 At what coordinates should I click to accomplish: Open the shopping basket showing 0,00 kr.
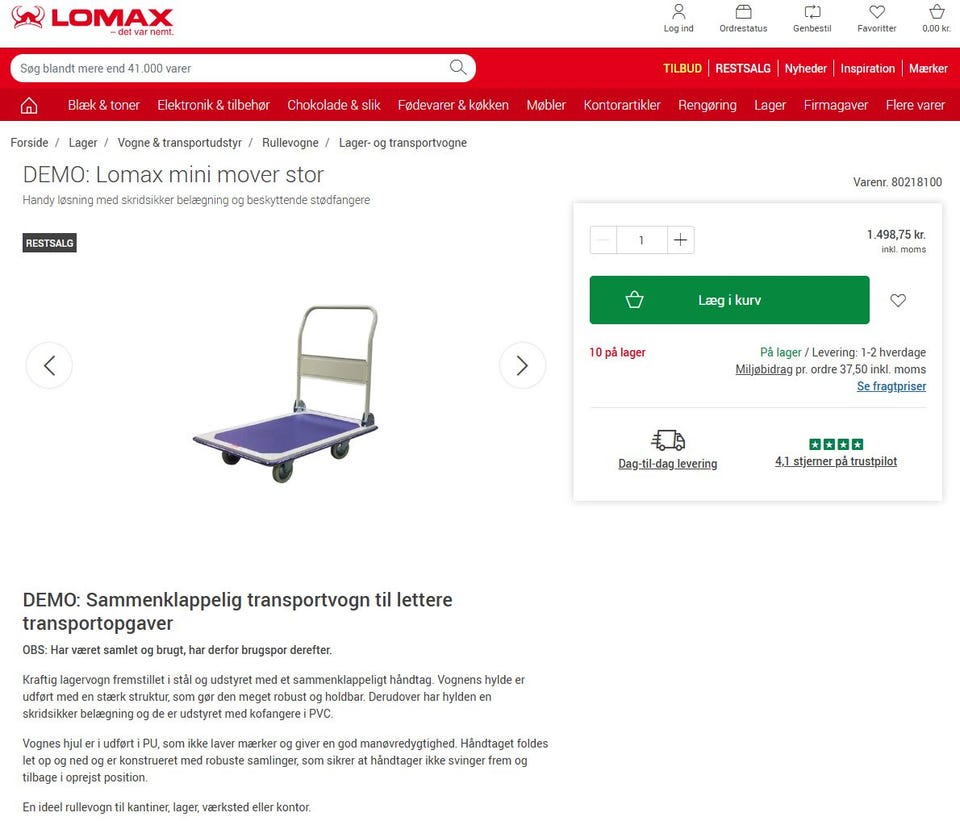(x=936, y=12)
